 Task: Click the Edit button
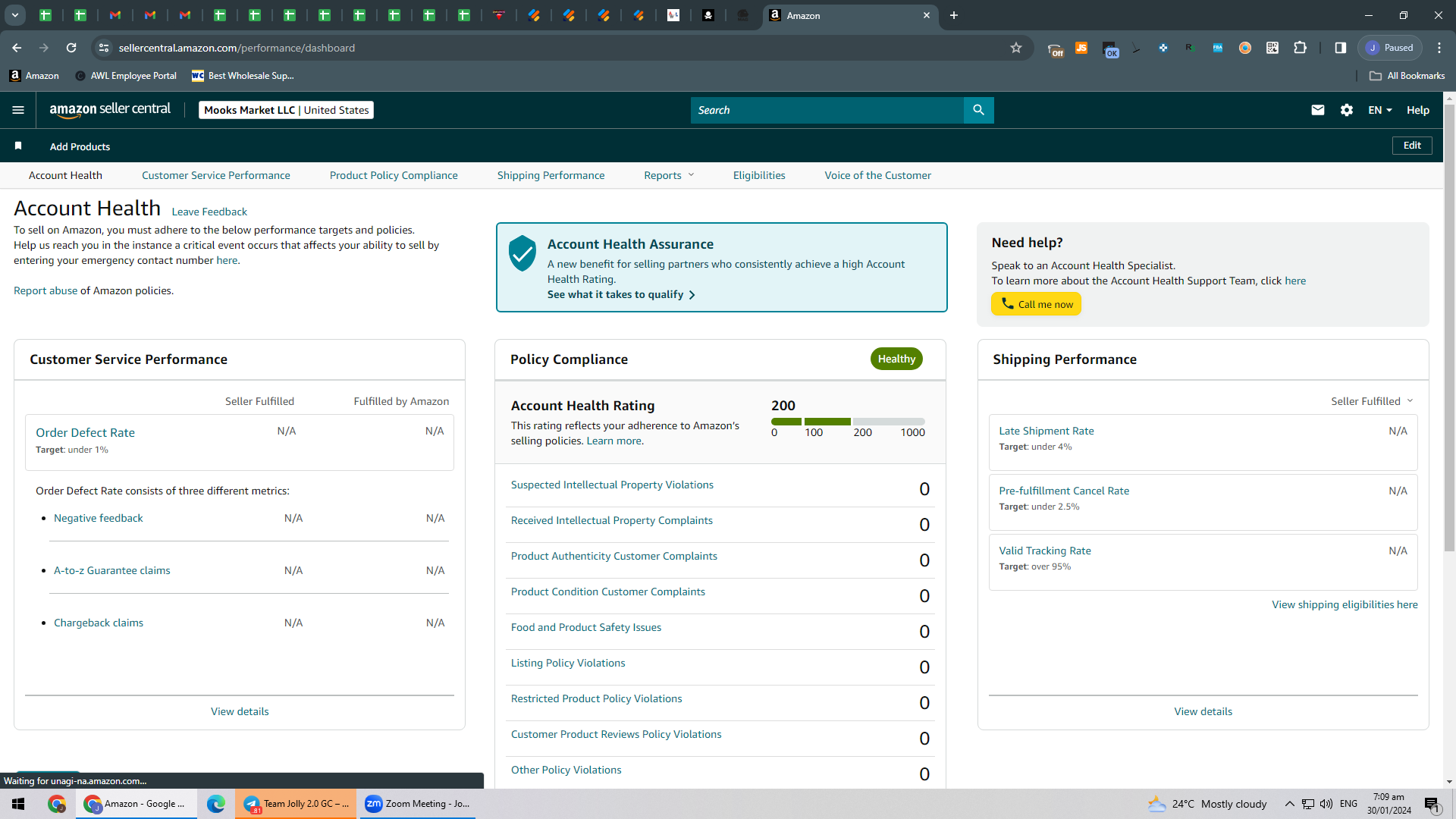(1412, 146)
